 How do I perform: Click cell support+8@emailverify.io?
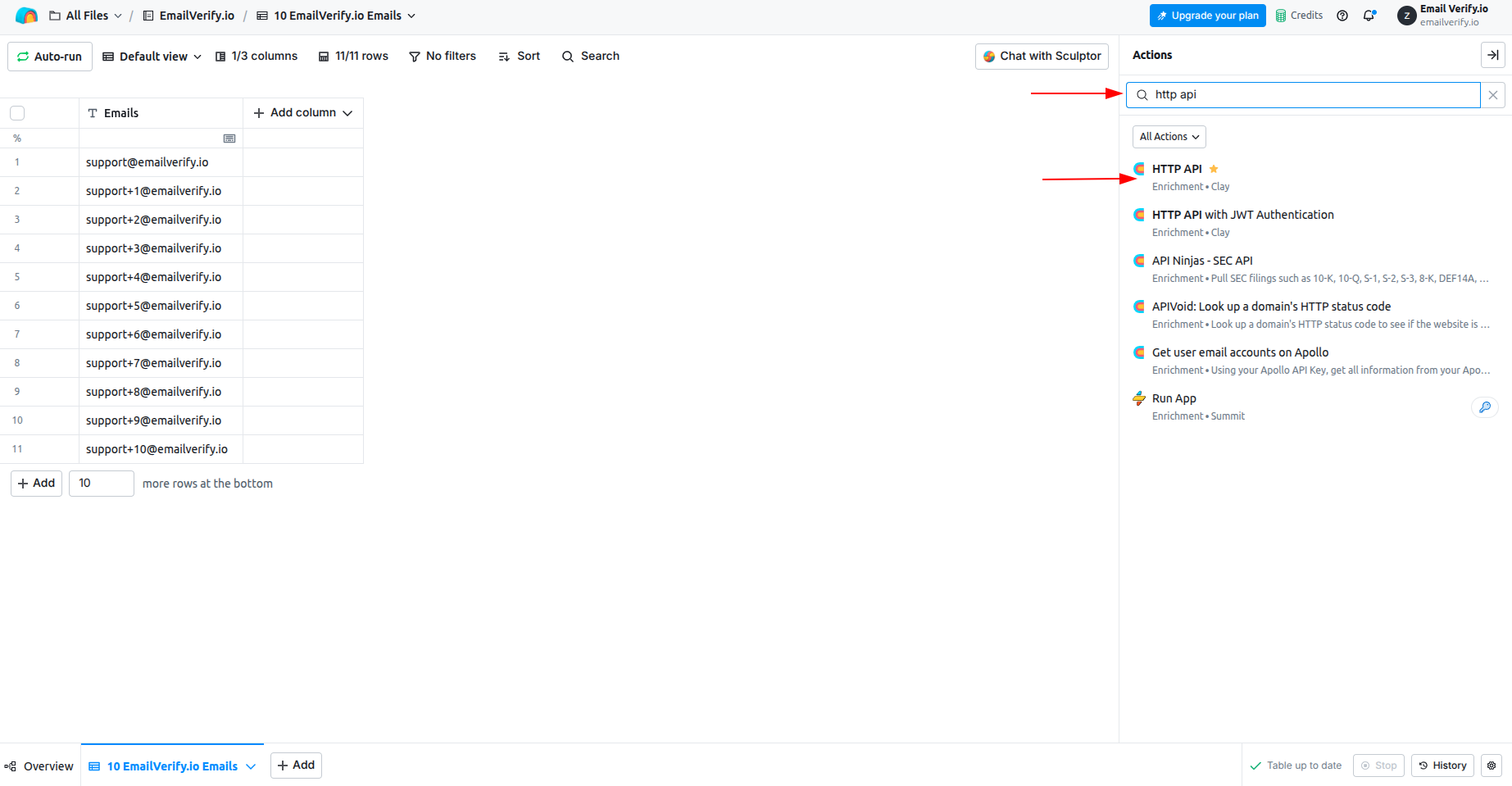click(x=161, y=392)
